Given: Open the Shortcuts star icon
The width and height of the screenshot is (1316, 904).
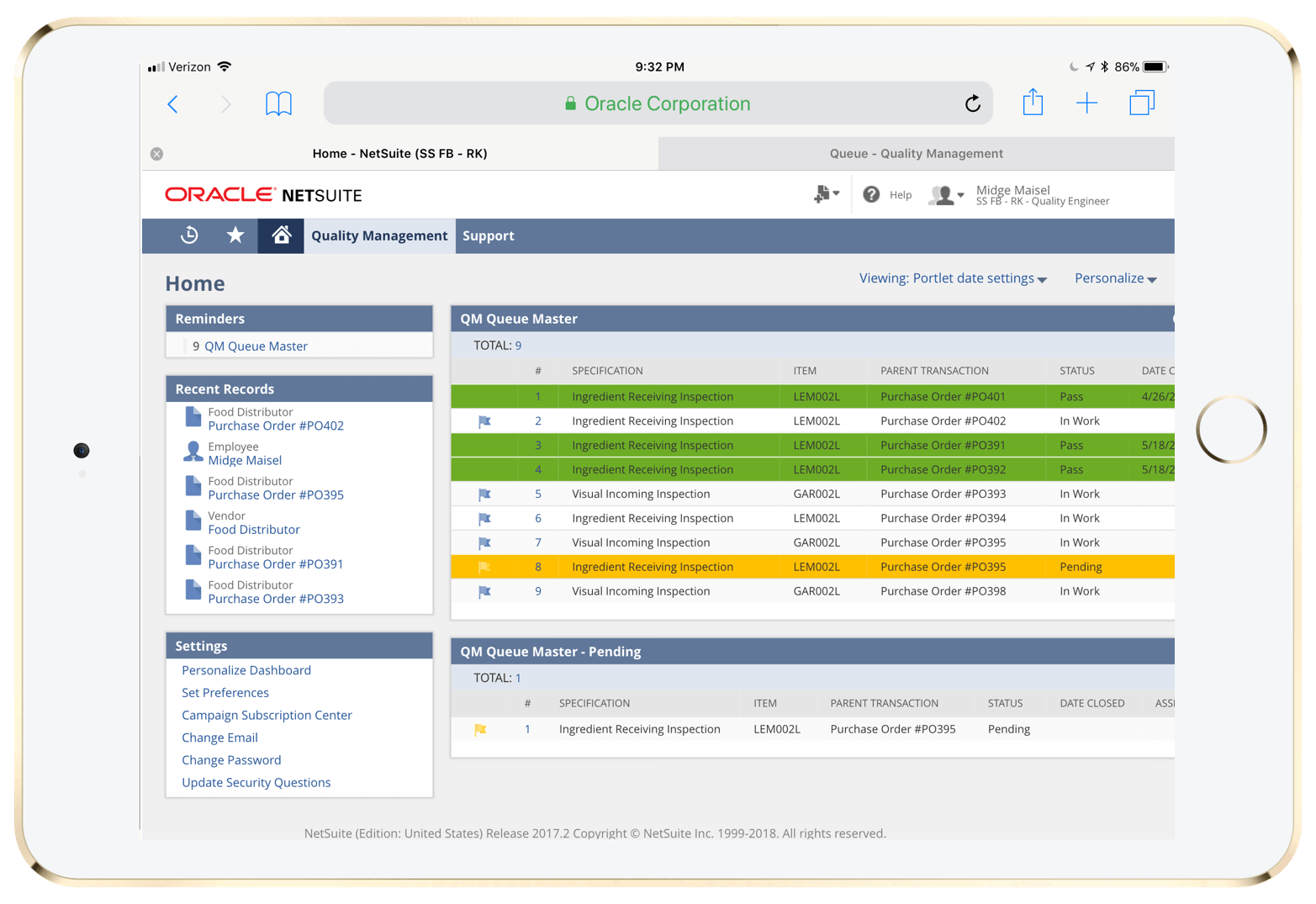Looking at the screenshot, I should tap(235, 235).
